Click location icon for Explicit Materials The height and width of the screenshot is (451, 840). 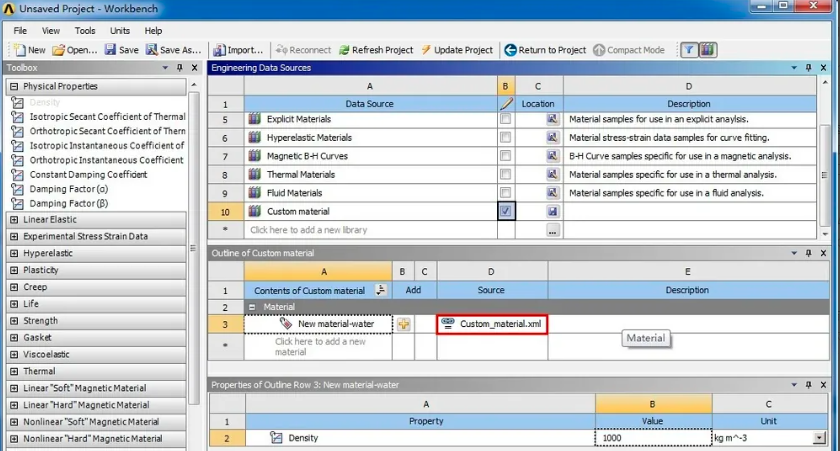pyautogui.click(x=552, y=119)
